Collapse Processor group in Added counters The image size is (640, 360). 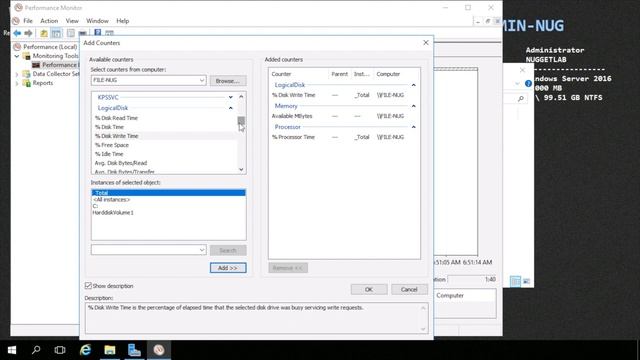(x=413, y=127)
